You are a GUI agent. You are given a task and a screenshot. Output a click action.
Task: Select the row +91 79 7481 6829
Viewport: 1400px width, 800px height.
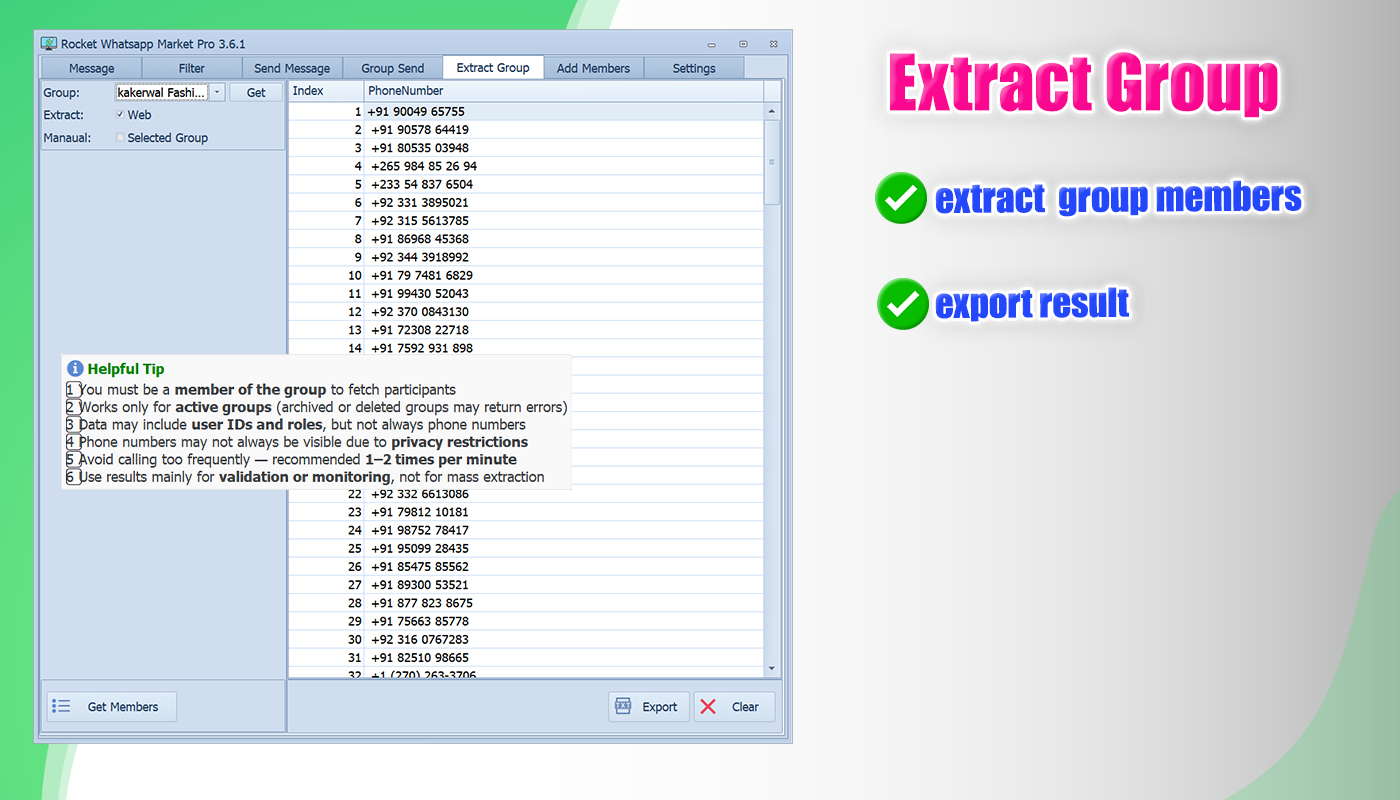click(526, 275)
